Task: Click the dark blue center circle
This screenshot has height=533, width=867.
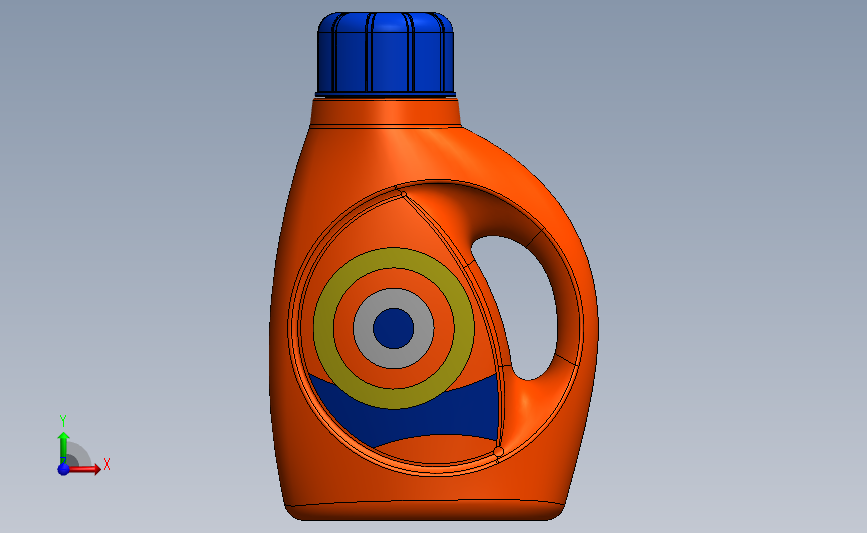Action: [x=394, y=328]
